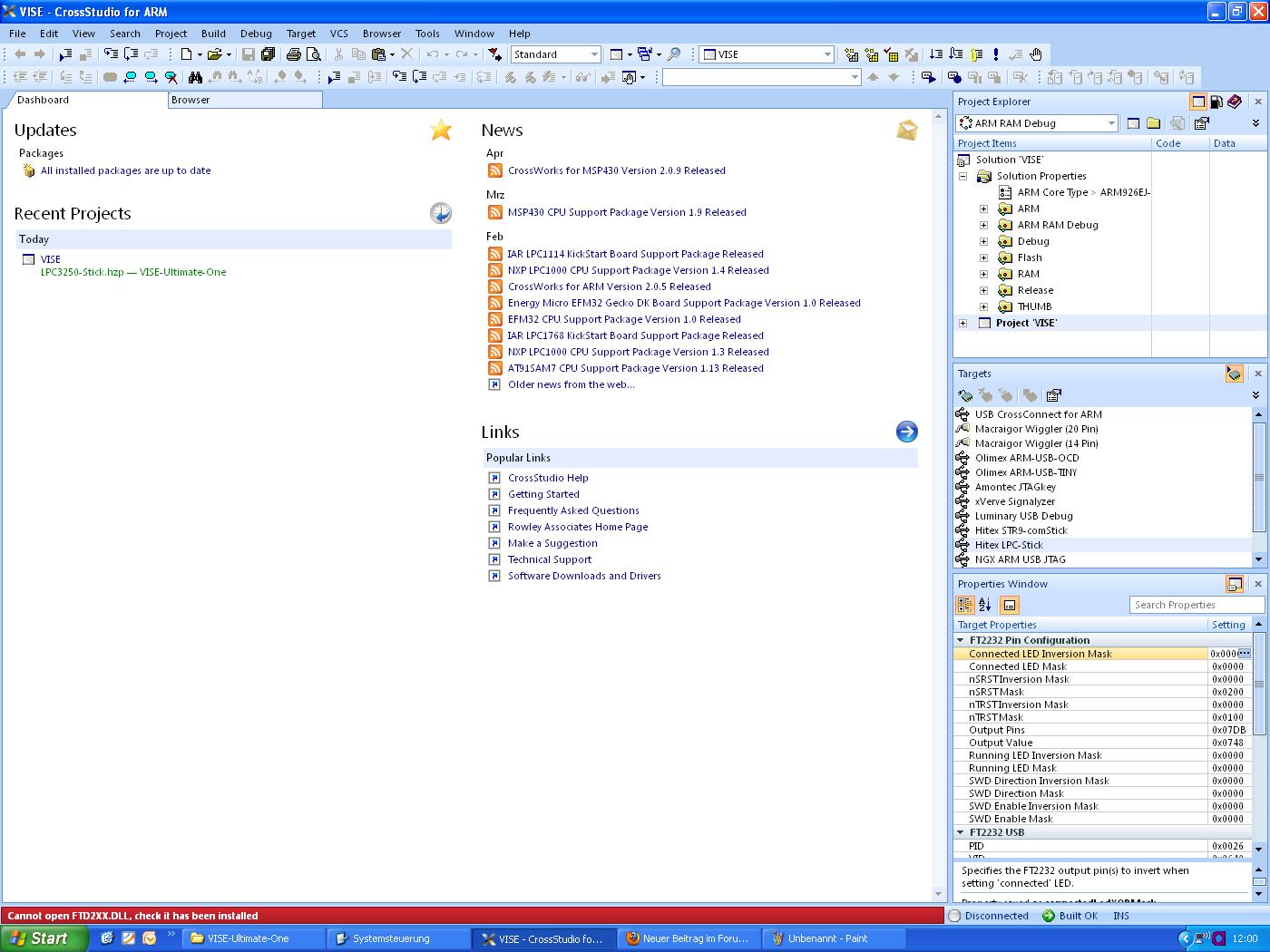Open the Project menu
This screenshot has width=1270, height=952.
coord(171,34)
